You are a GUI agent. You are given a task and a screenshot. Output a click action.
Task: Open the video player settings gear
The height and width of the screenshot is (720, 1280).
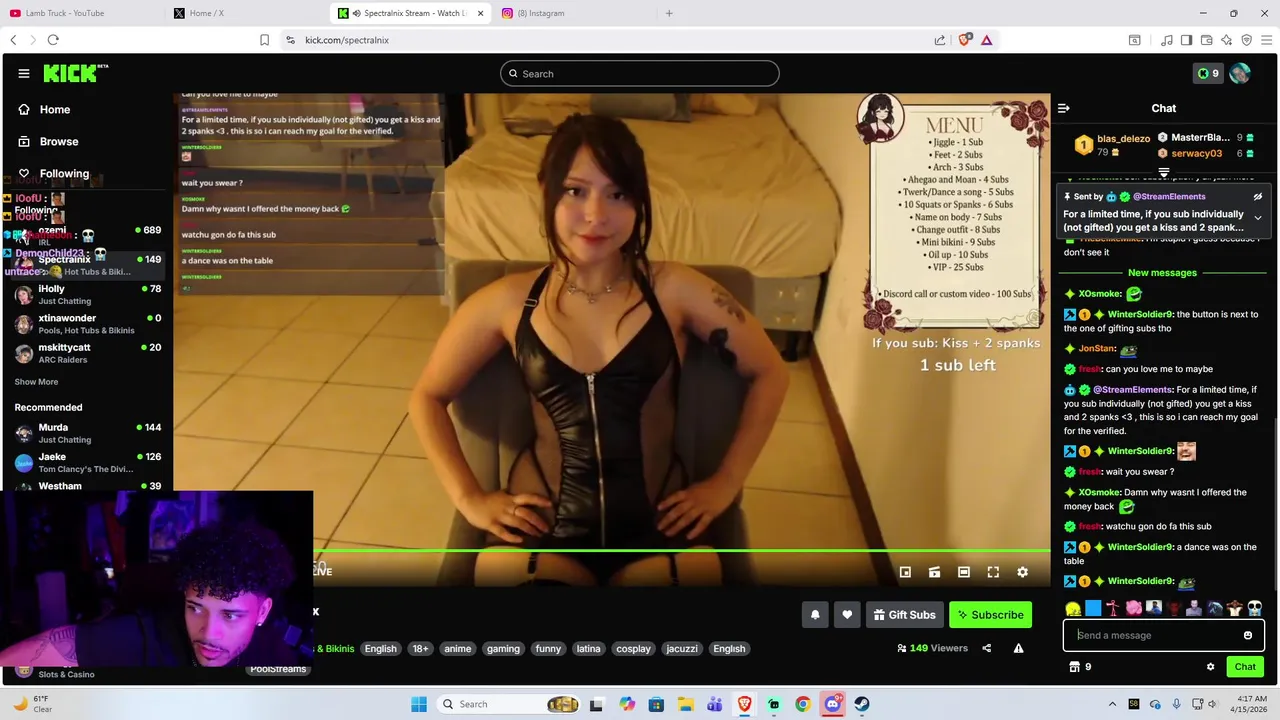pos(1022,572)
